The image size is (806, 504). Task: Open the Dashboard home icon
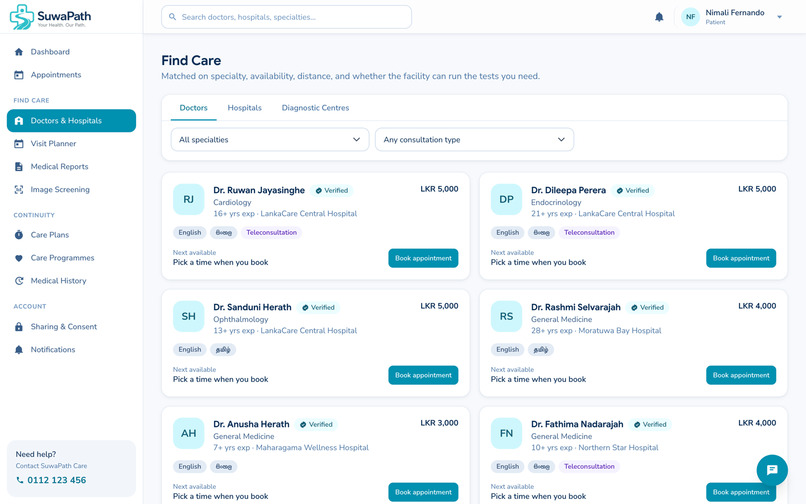[x=19, y=52]
